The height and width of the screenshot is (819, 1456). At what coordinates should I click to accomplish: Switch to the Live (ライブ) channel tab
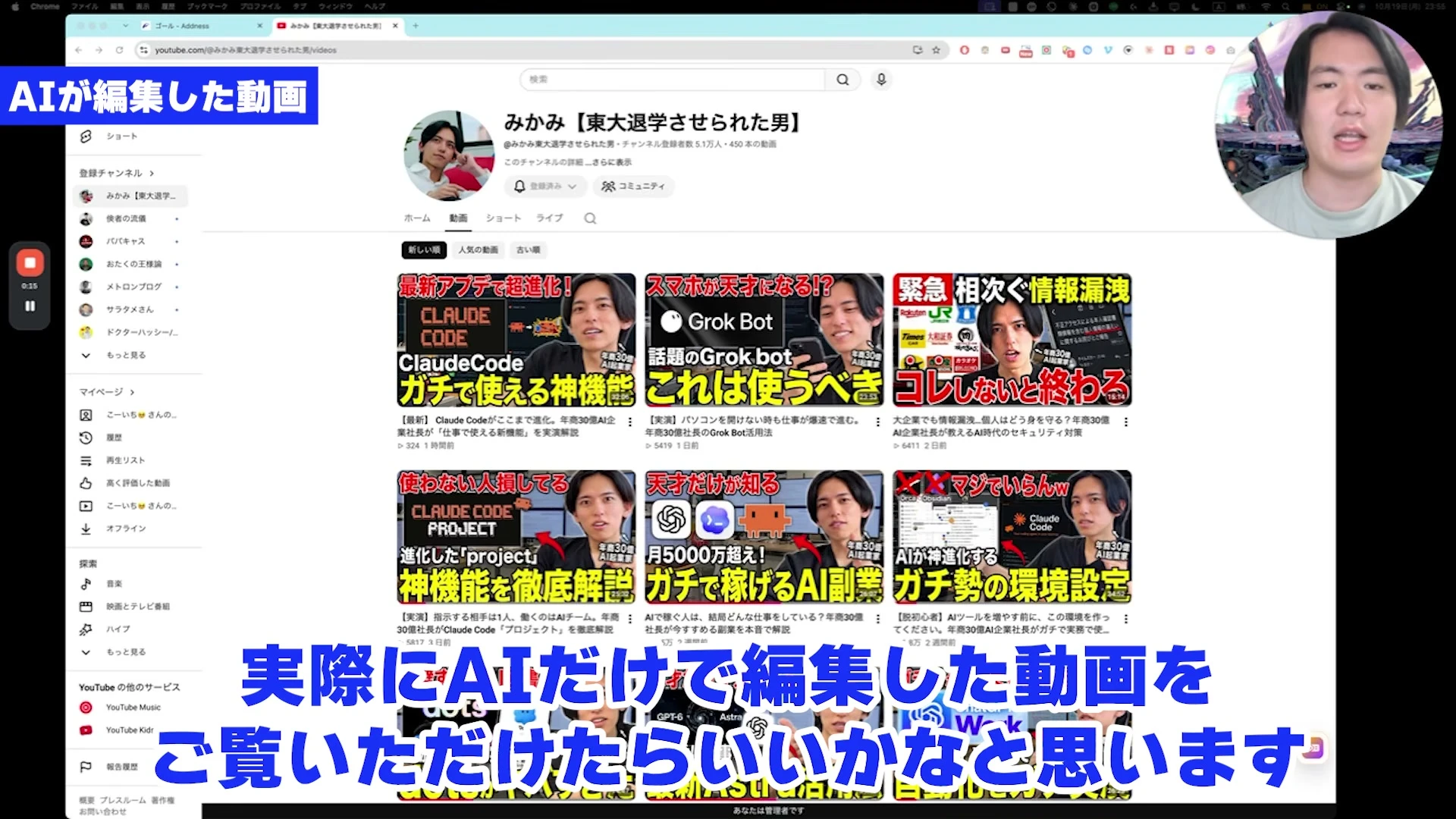[550, 218]
